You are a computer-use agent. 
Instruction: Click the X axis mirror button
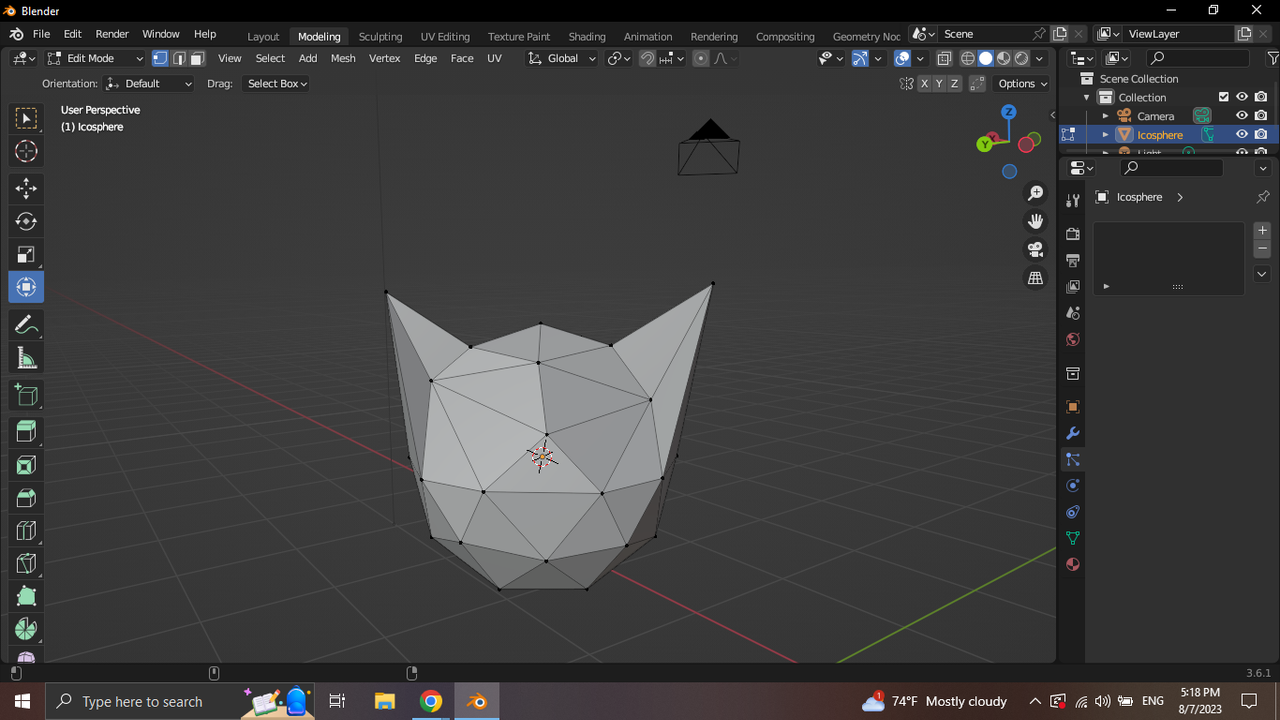point(925,83)
